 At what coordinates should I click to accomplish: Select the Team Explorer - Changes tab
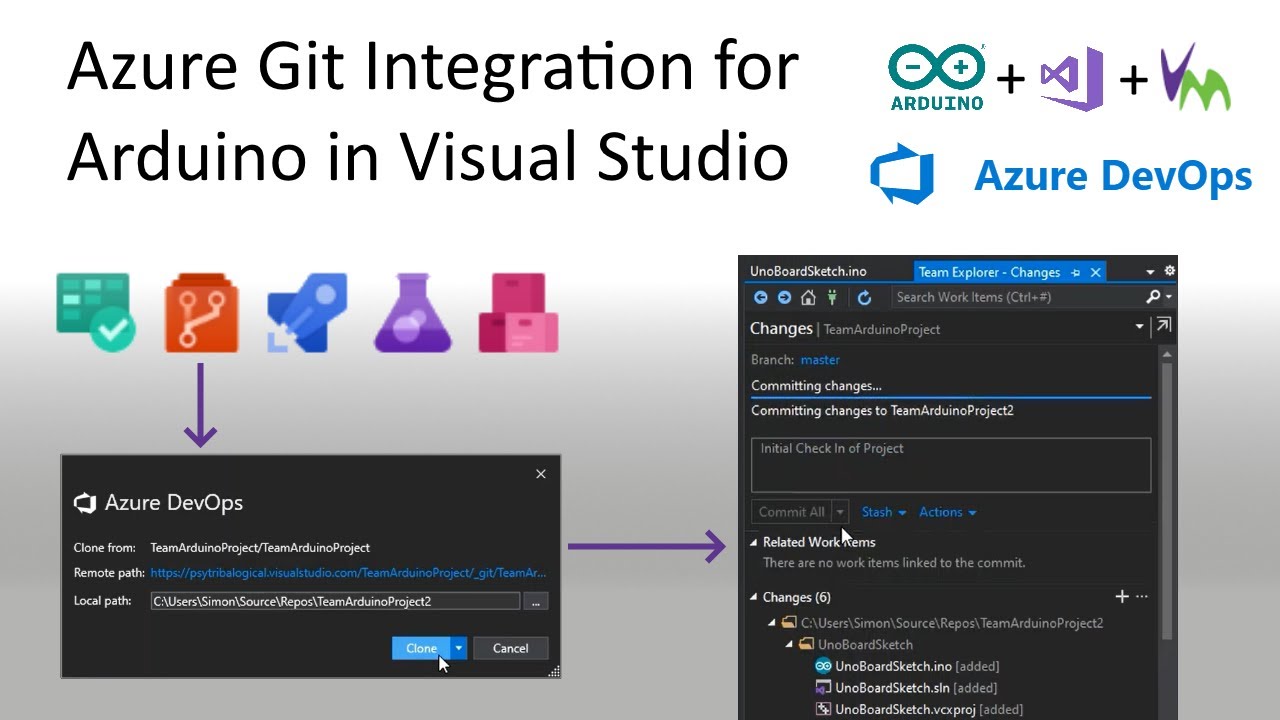990,271
